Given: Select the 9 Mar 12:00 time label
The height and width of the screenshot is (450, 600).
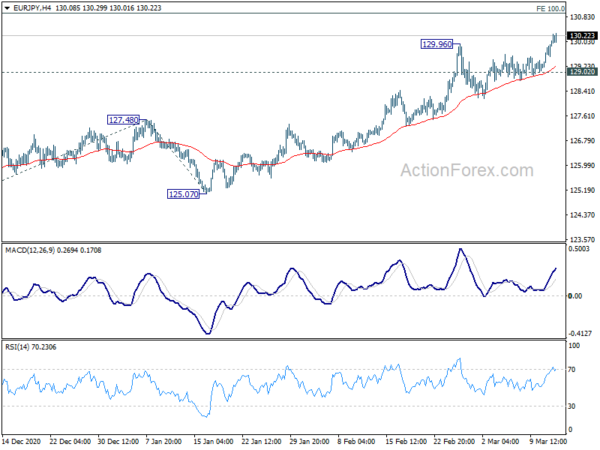Looking at the screenshot, I should tap(548, 442).
